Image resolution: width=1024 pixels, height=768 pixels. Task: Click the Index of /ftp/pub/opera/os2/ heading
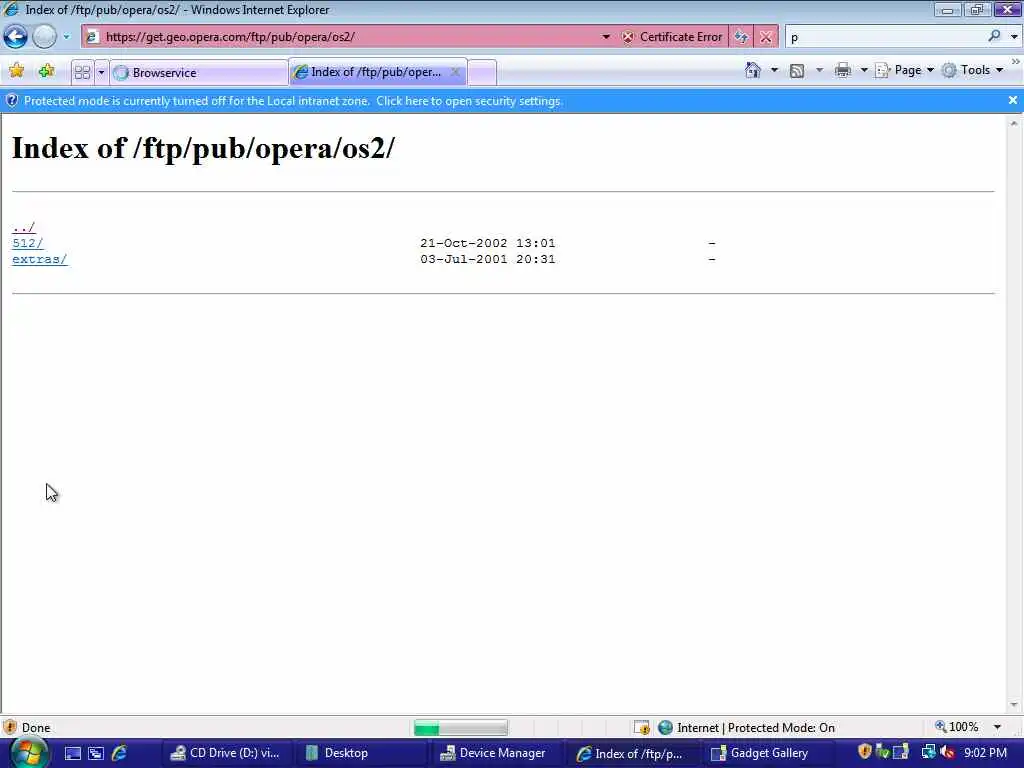pyautogui.click(x=203, y=148)
